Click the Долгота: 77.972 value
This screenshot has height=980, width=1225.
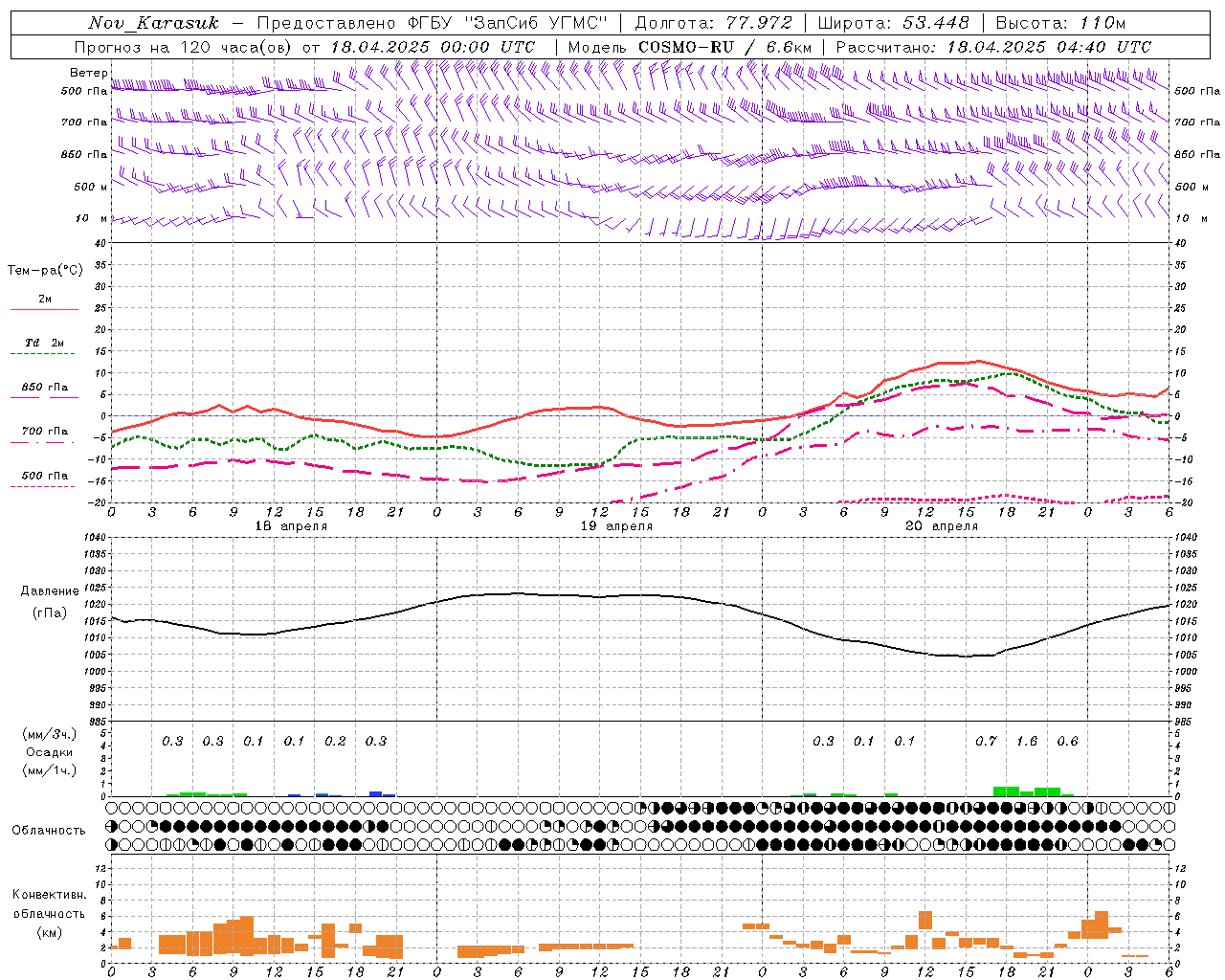click(x=714, y=23)
